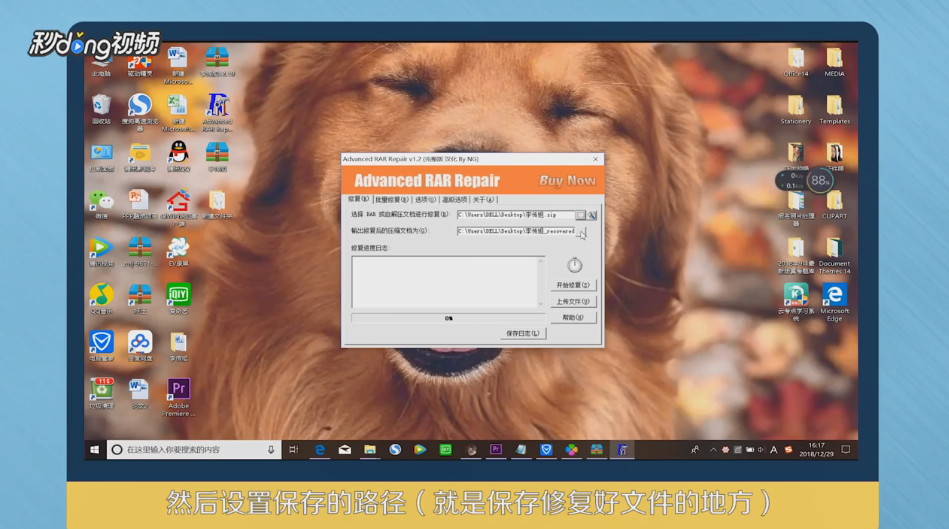Open the 选项 (Options) tab
The image size is (949, 529).
tap(425, 200)
